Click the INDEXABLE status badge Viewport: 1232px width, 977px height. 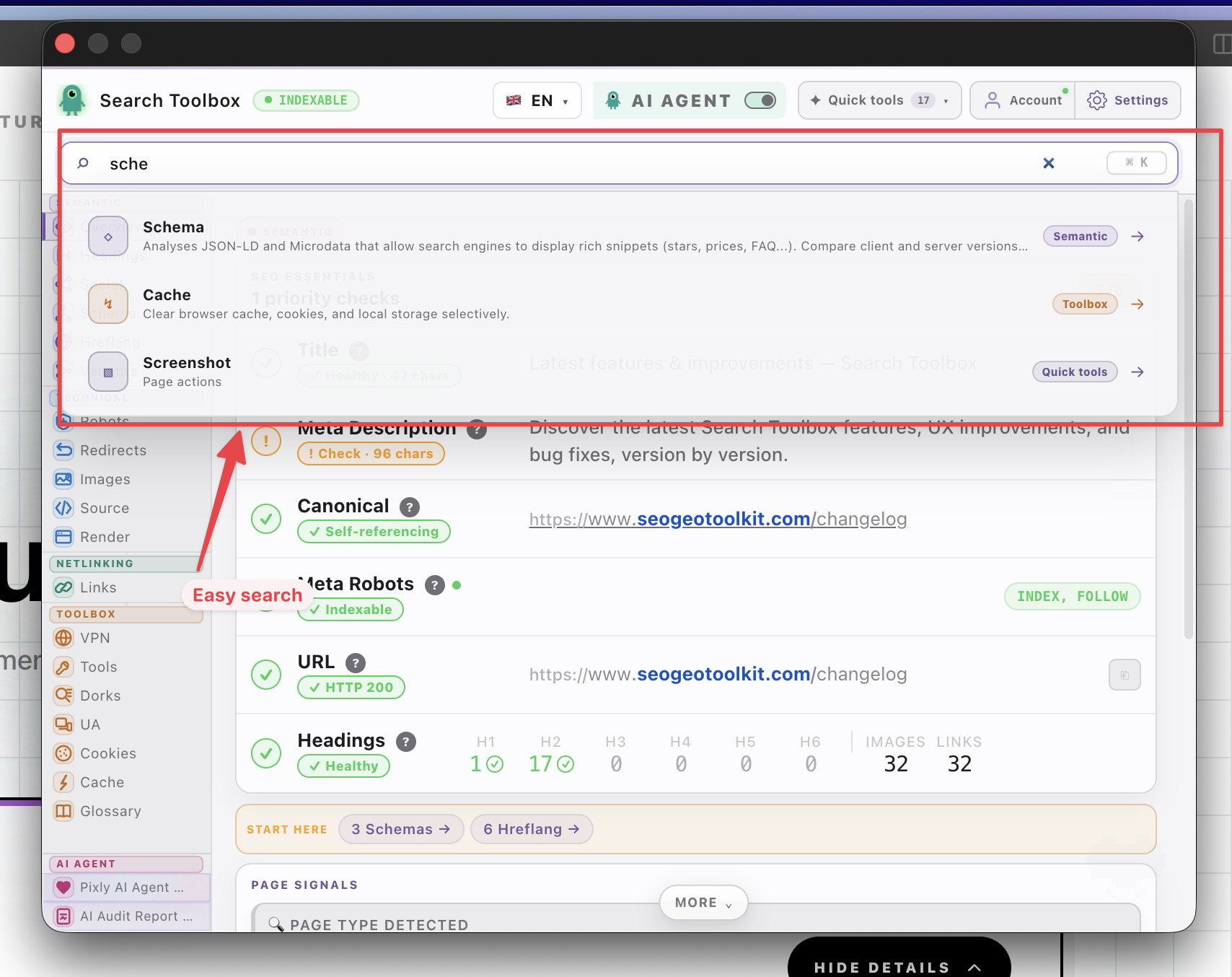click(306, 100)
